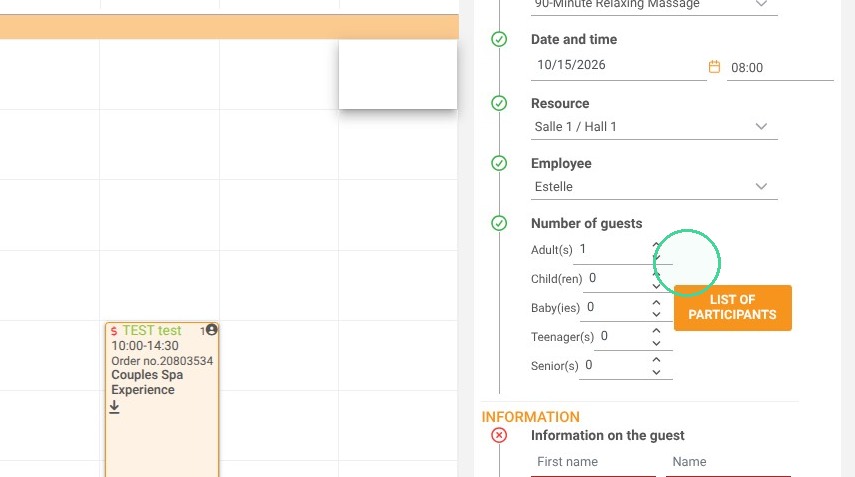855x477 pixels.
Task: Click green check beside Number of guests
Action: click(x=499, y=223)
